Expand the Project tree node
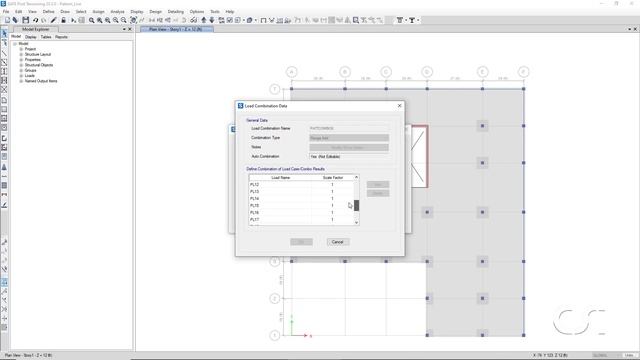The height and width of the screenshot is (360, 640). (x=21, y=49)
